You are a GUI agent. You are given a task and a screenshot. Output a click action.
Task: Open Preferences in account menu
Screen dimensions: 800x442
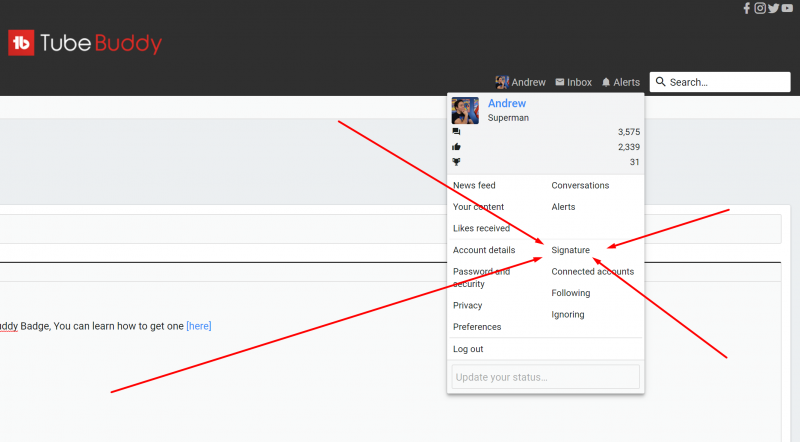(477, 327)
